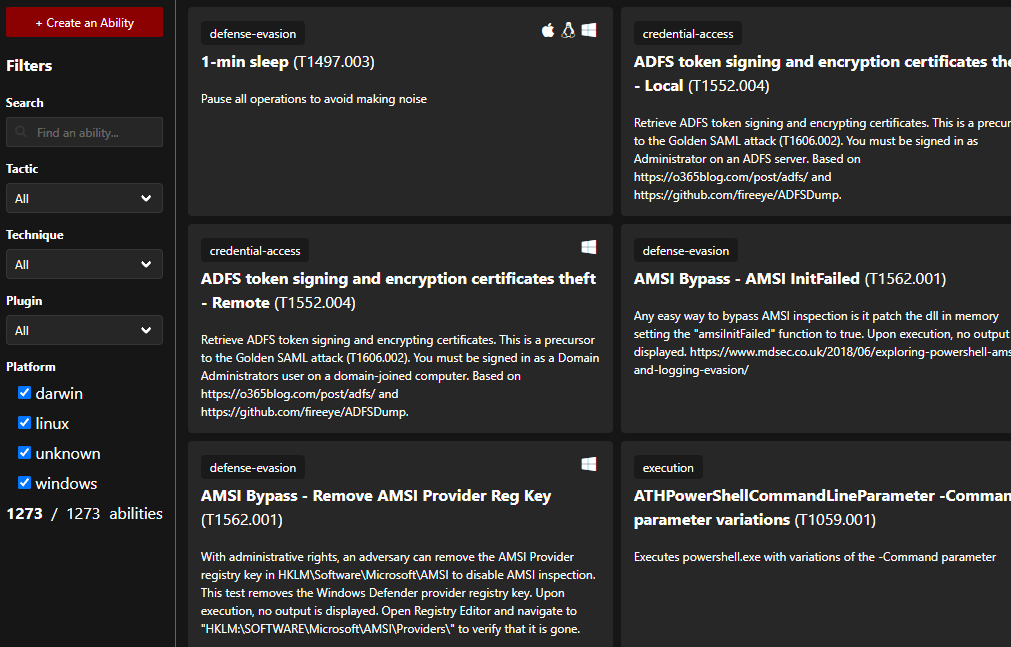Click Windows icon on ADFS Remote theft card

589,247
